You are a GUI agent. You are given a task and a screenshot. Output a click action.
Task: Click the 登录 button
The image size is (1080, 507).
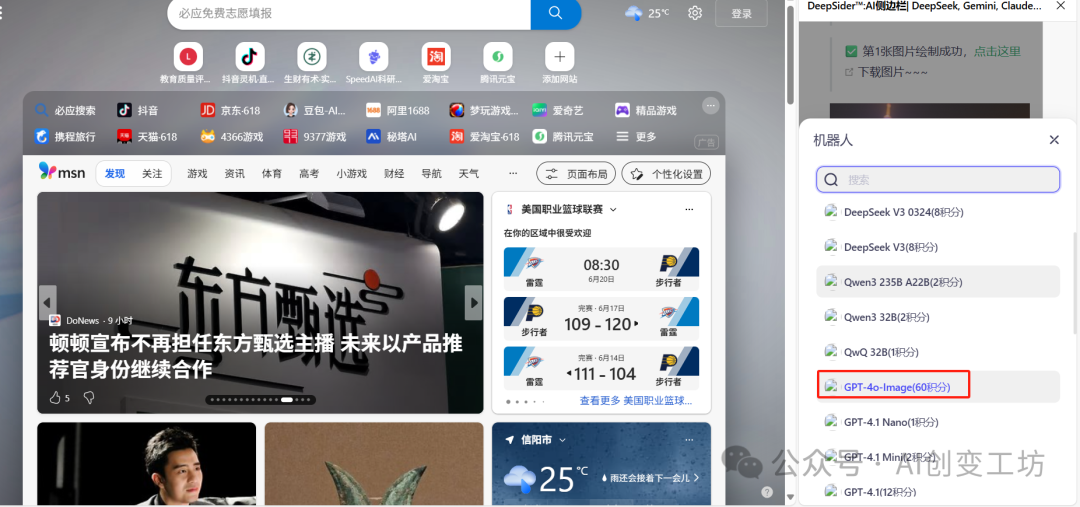click(741, 13)
